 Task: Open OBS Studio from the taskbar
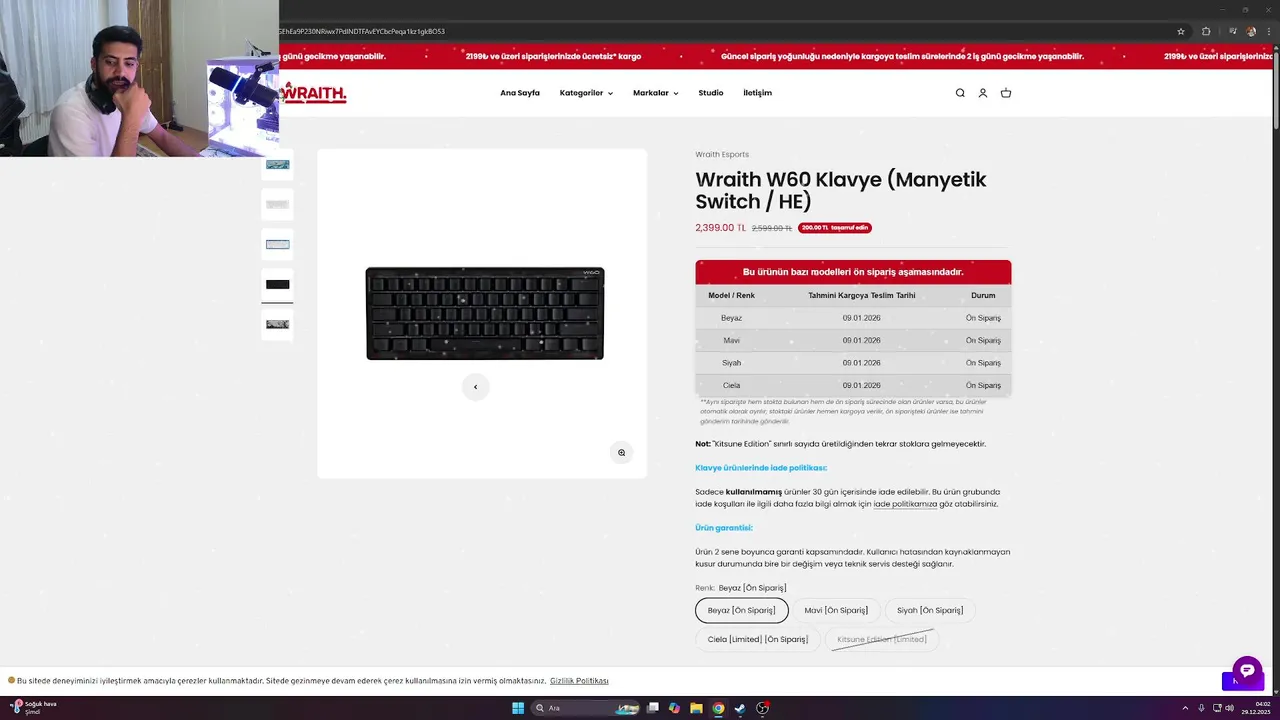click(762, 708)
